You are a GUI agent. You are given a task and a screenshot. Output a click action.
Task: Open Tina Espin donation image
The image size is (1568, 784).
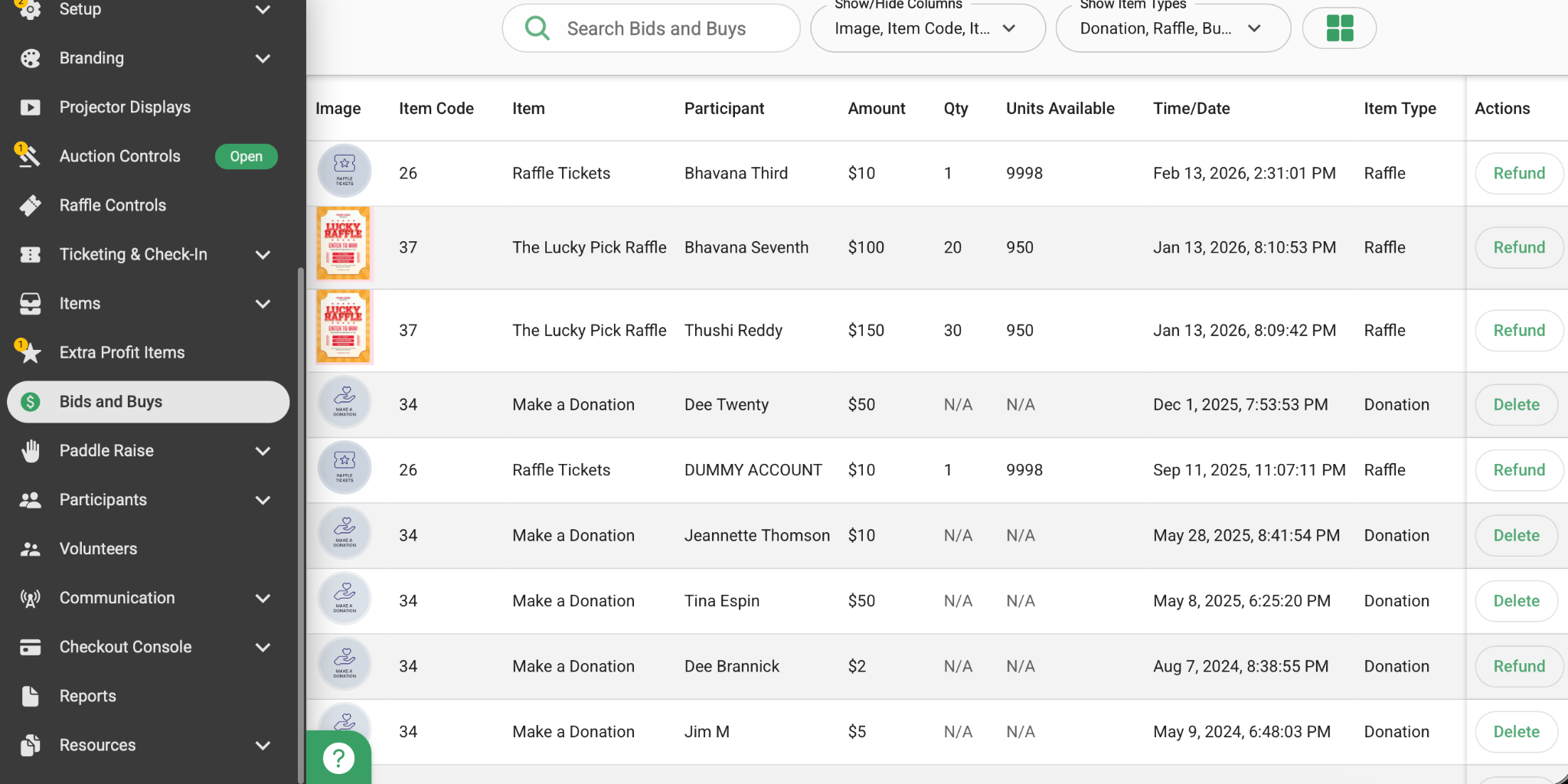click(x=344, y=599)
